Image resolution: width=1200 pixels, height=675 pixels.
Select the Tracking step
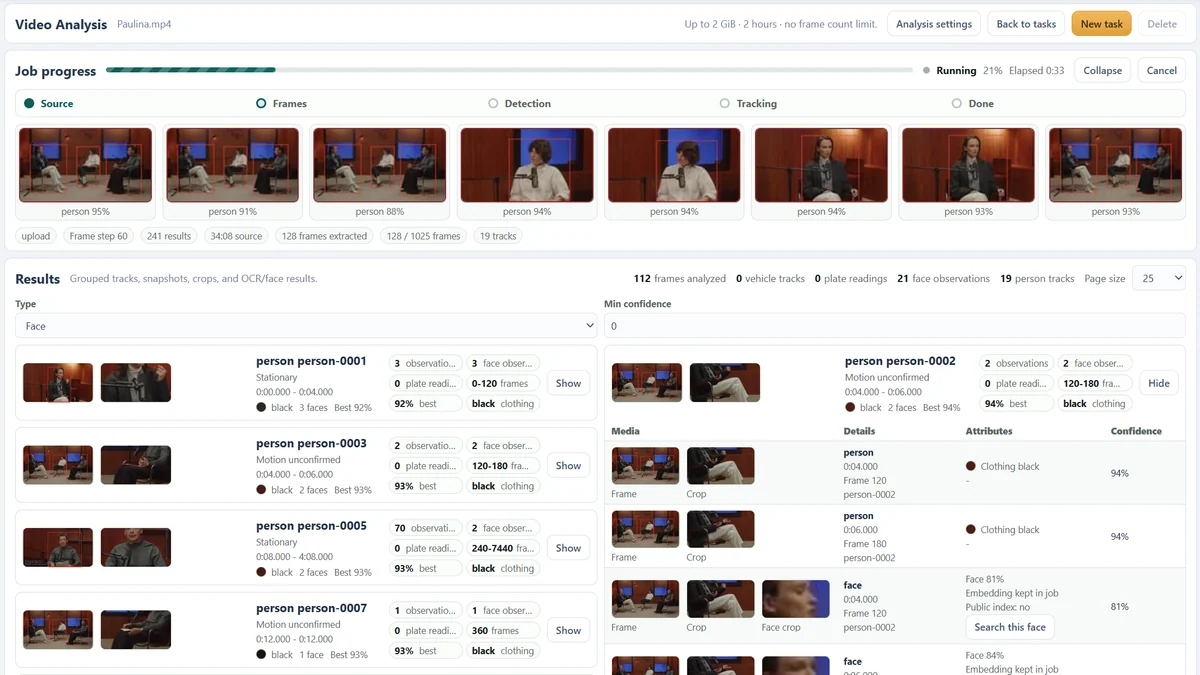coord(748,104)
